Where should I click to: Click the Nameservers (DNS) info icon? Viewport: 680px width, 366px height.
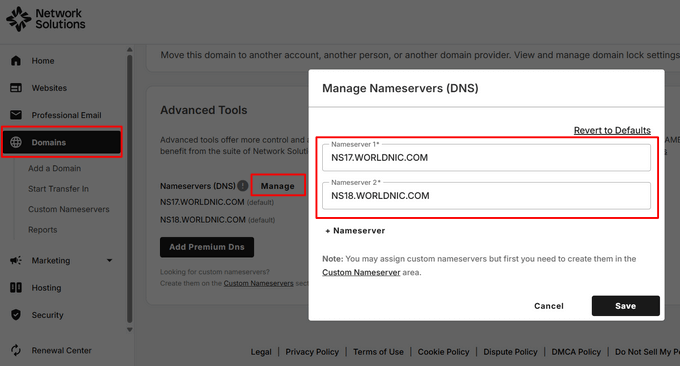click(243, 186)
